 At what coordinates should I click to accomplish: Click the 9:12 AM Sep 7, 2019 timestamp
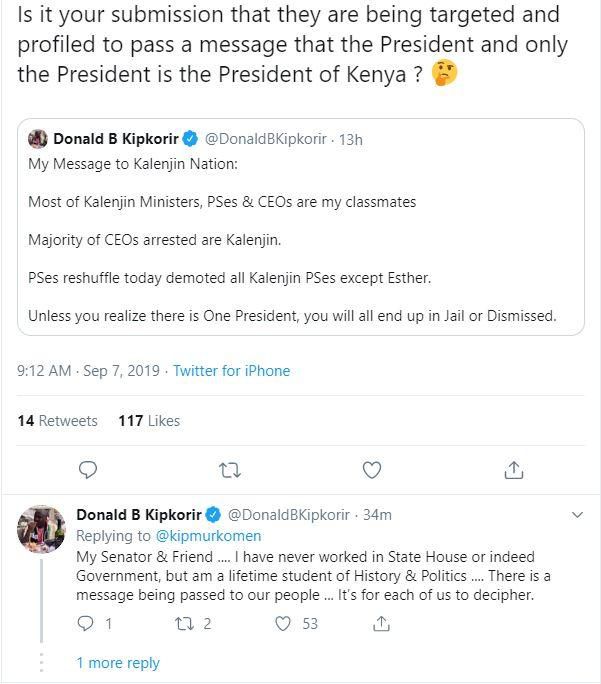87,371
